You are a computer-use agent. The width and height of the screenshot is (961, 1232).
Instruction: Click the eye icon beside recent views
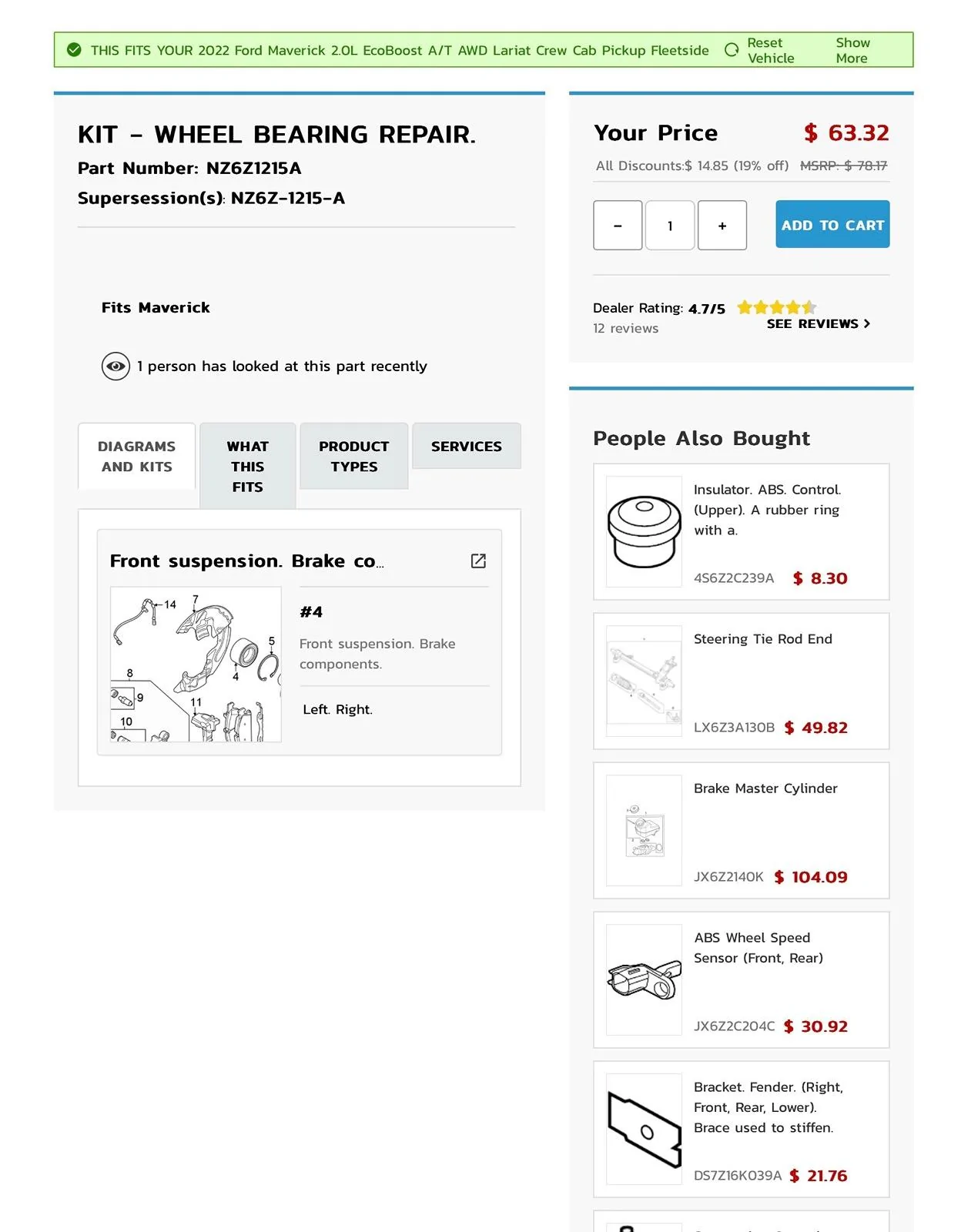tap(116, 367)
